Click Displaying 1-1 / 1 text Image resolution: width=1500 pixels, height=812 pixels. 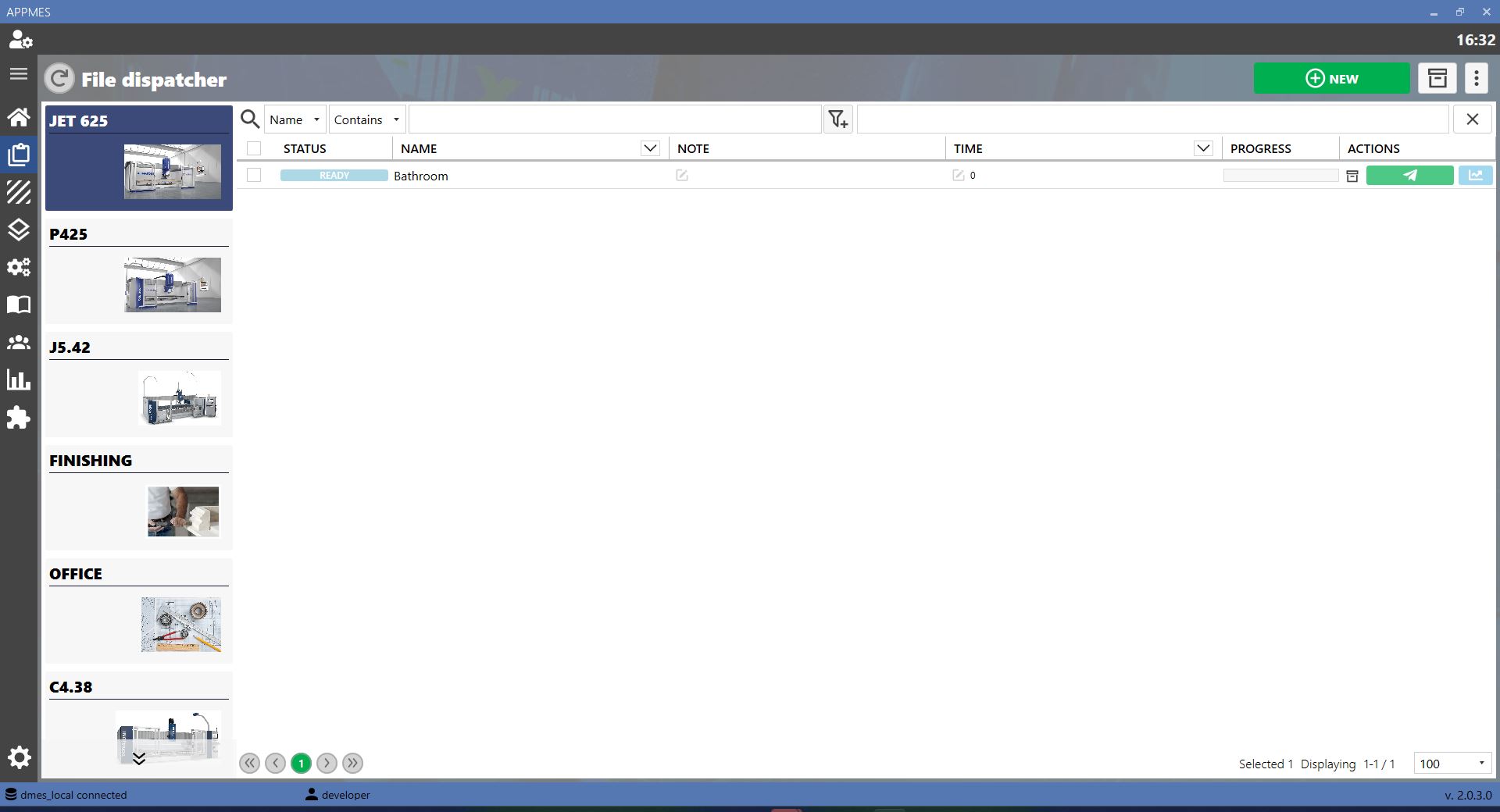(1348, 764)
